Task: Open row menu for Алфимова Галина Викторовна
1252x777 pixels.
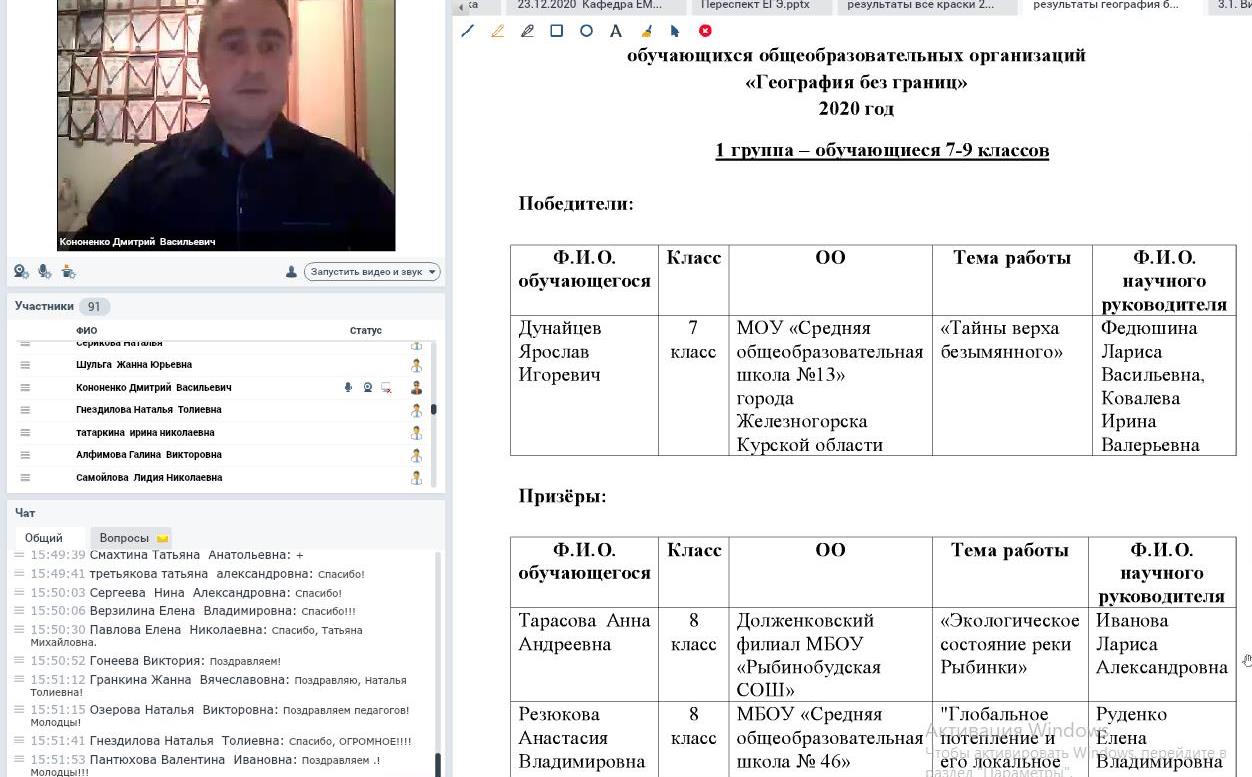Action: tap(25, 455)
